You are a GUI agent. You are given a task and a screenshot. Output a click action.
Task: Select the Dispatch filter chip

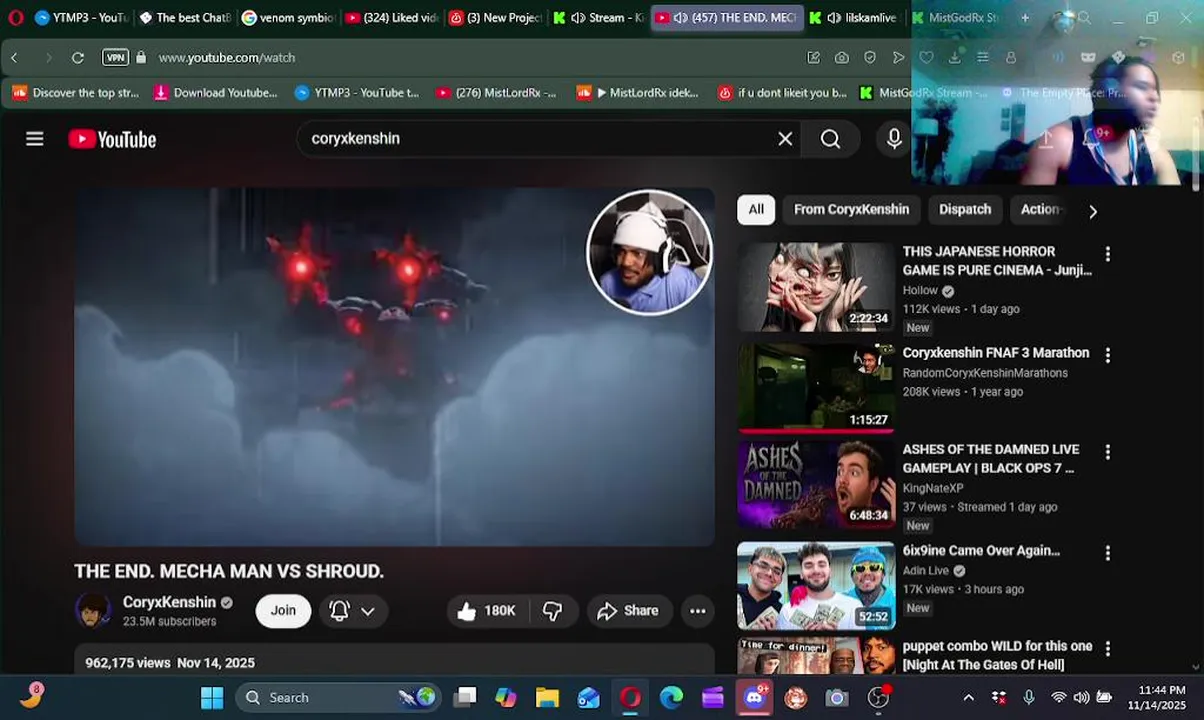965,209
